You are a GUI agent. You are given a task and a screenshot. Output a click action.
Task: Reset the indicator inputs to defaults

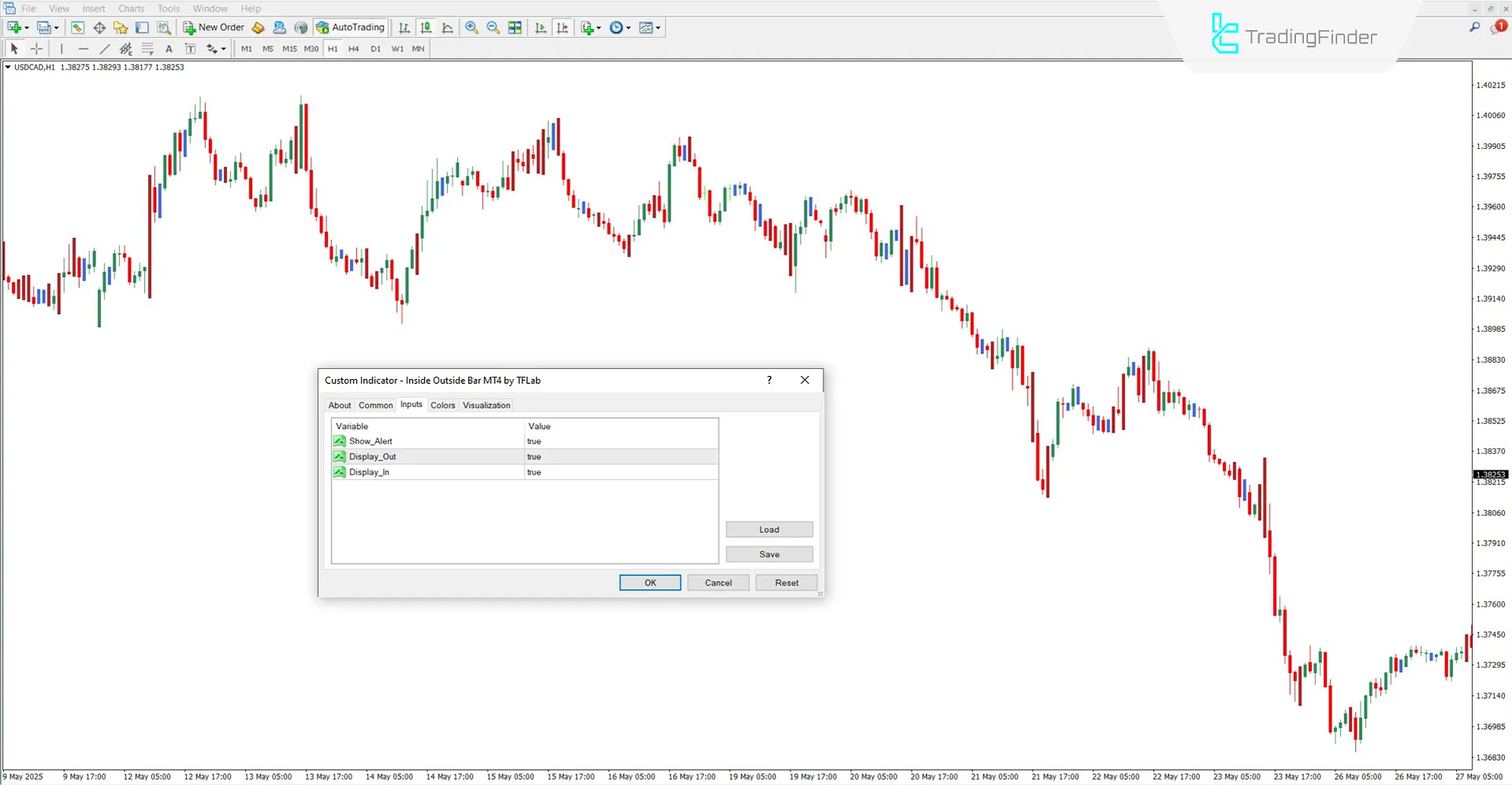click(786, 582)
